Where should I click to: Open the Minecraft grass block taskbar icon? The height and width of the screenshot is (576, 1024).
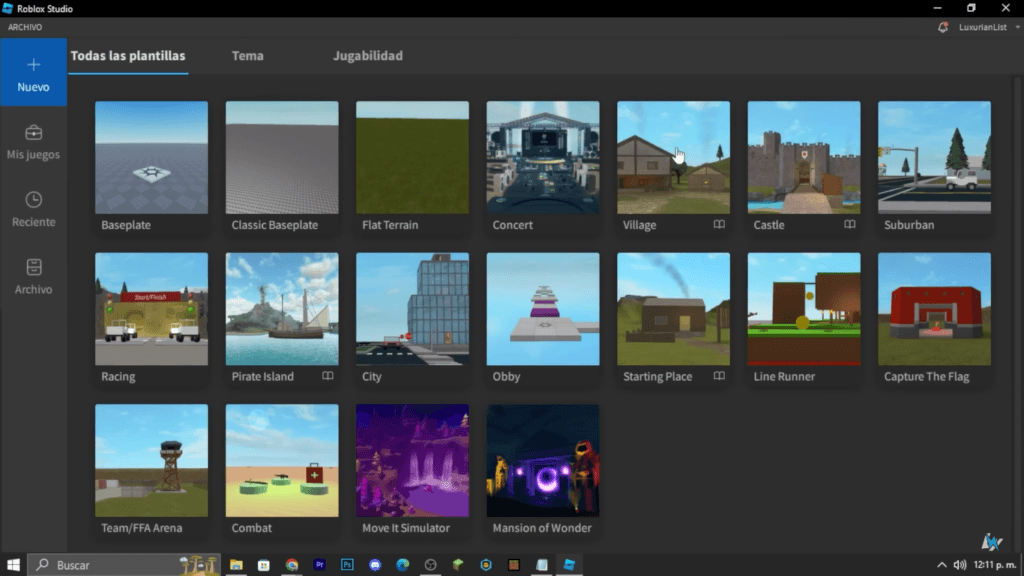458,565
